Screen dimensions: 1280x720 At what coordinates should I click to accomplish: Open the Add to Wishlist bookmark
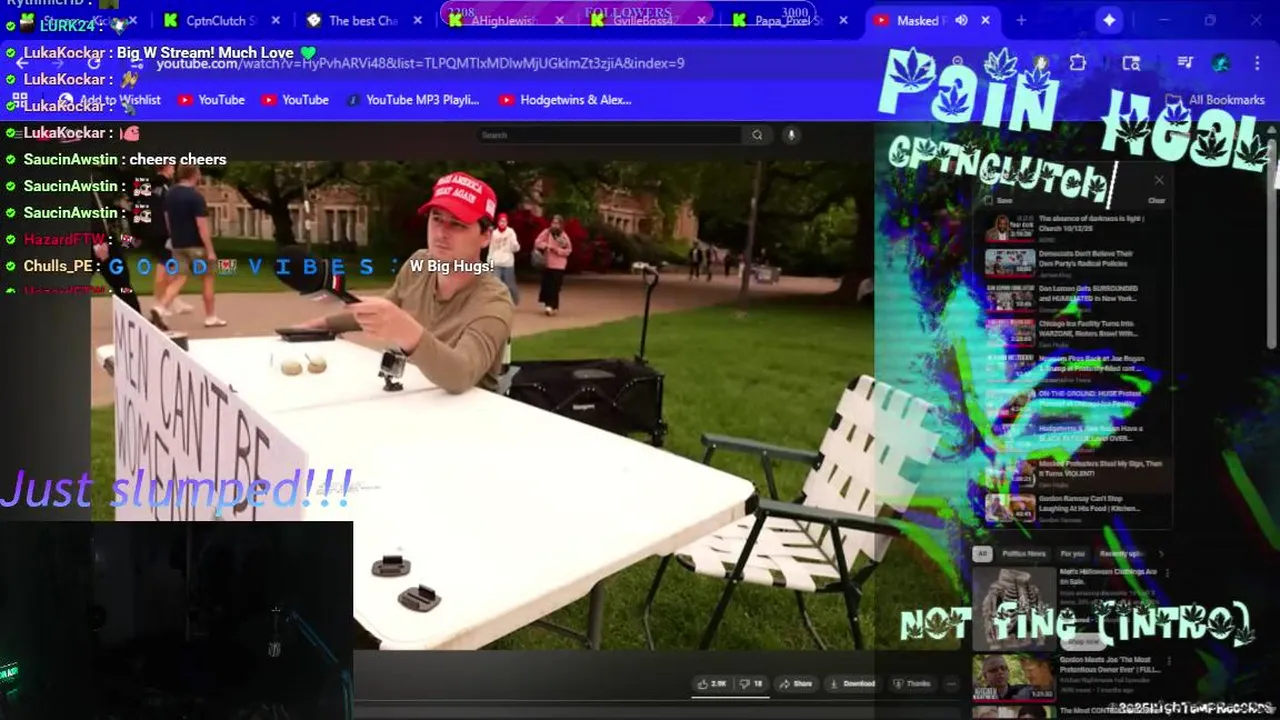point(110,100)
